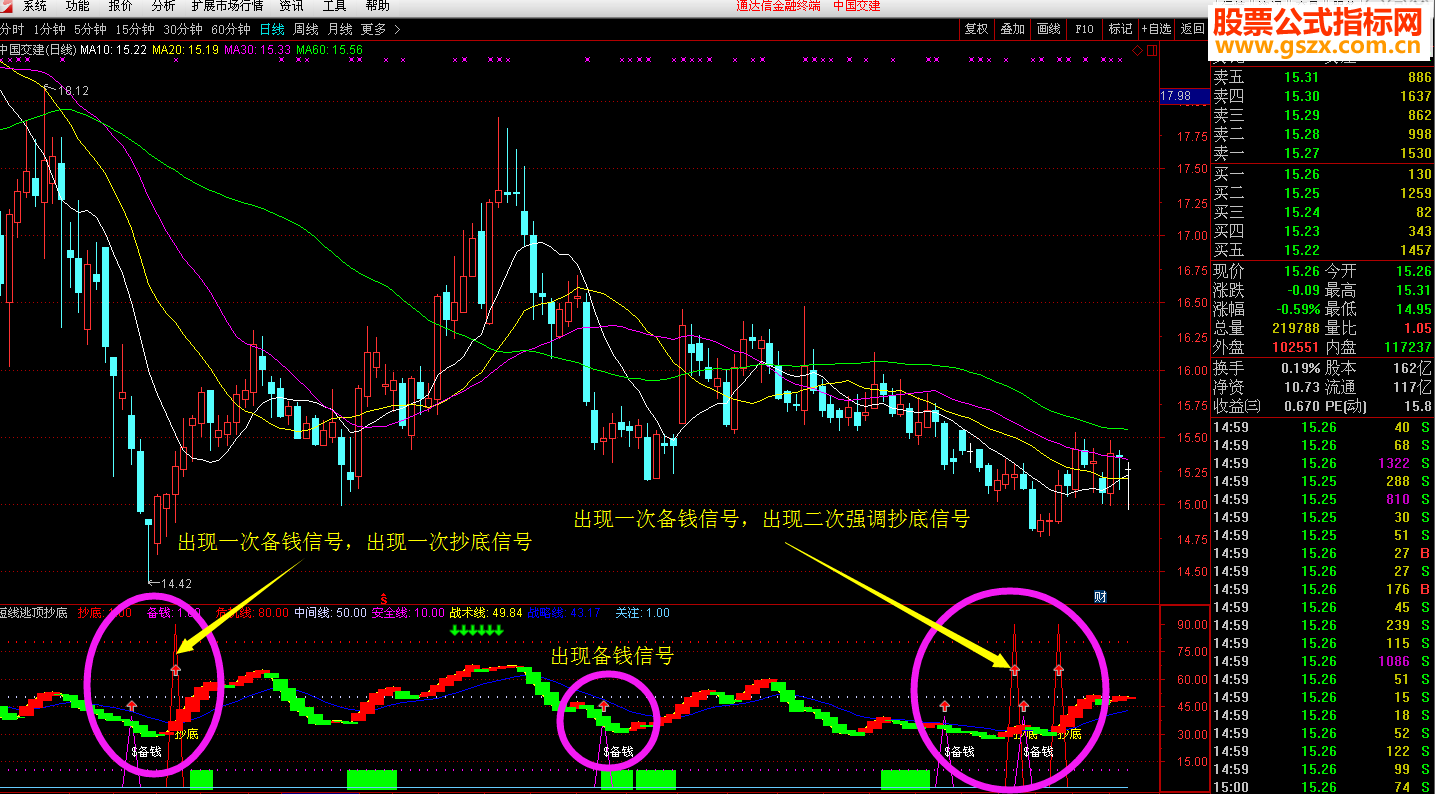Click the 标记 mark button
Image resolution: width=1435 pixels, height=794 pixels.
coord(1120,30)
